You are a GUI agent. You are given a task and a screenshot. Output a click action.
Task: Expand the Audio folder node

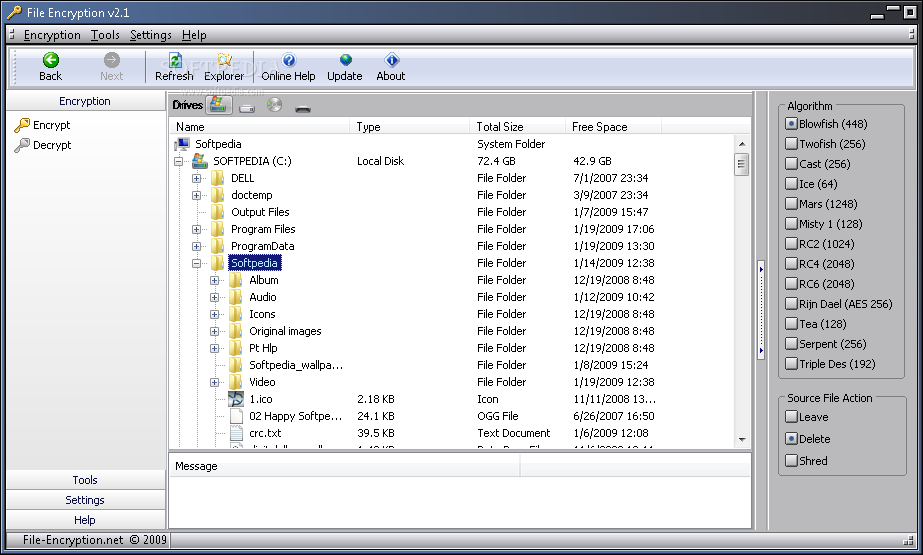click(215, 298)
